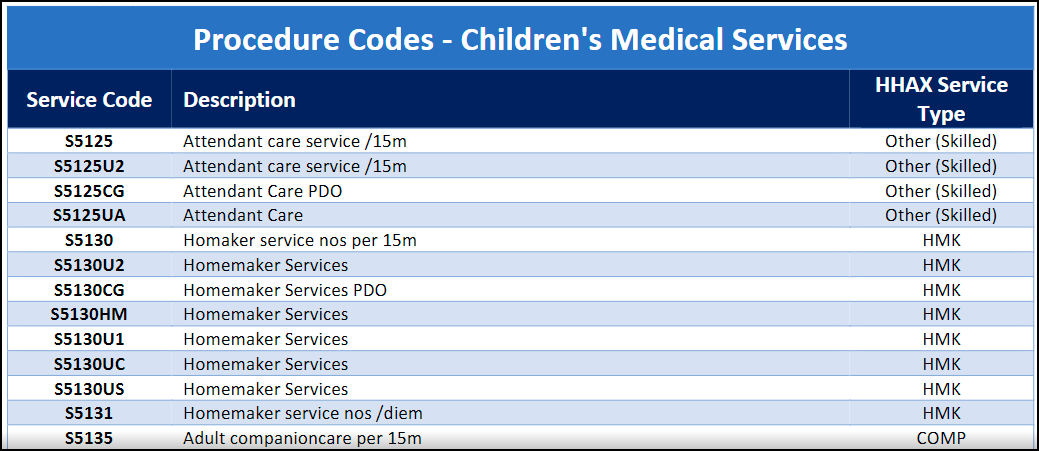
Task: Click the S5131 service code cell
Action: point(89,413)
